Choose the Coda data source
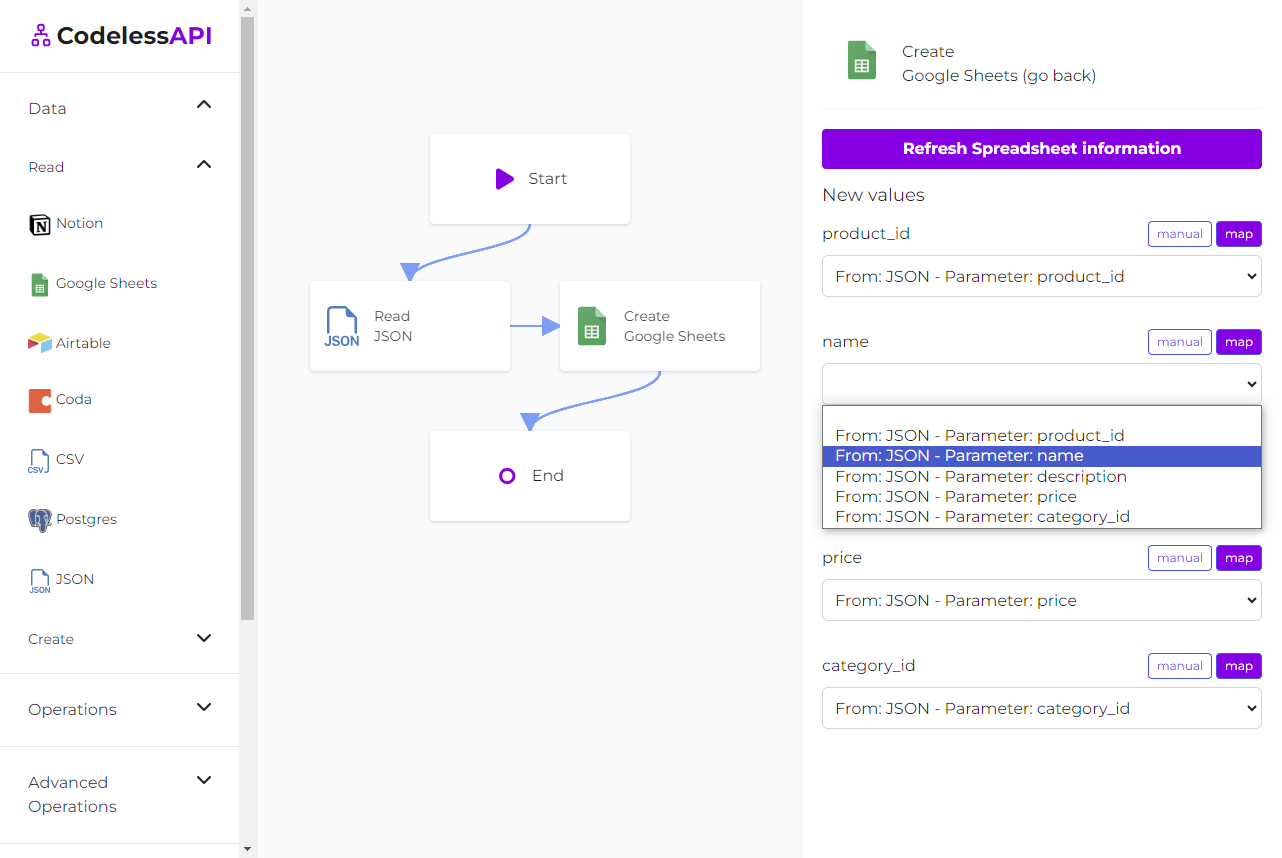This screenshot has height=858, width=1282. pos(38,399)
